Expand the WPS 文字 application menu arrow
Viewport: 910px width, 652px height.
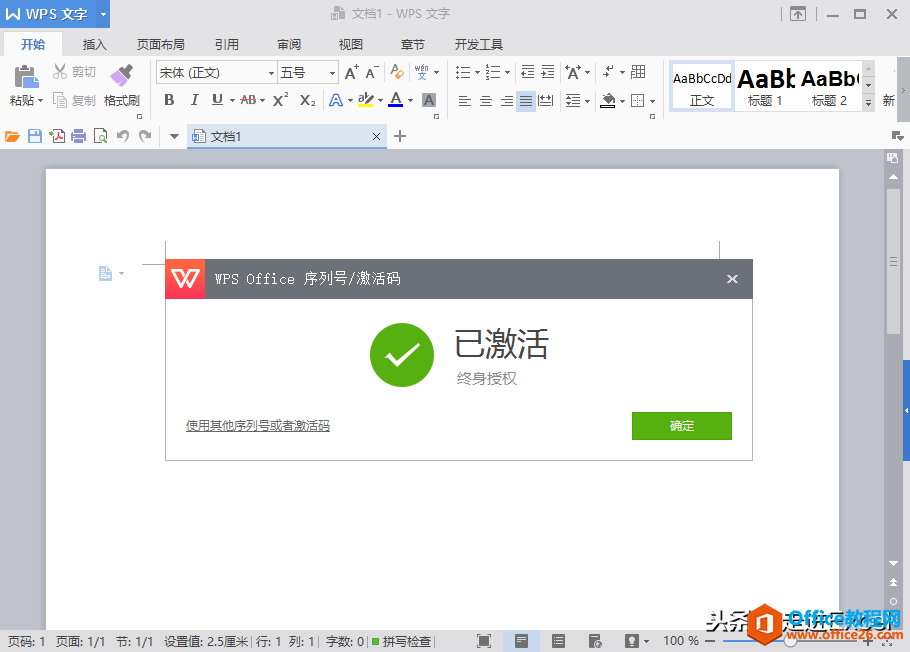click(103, 14)
